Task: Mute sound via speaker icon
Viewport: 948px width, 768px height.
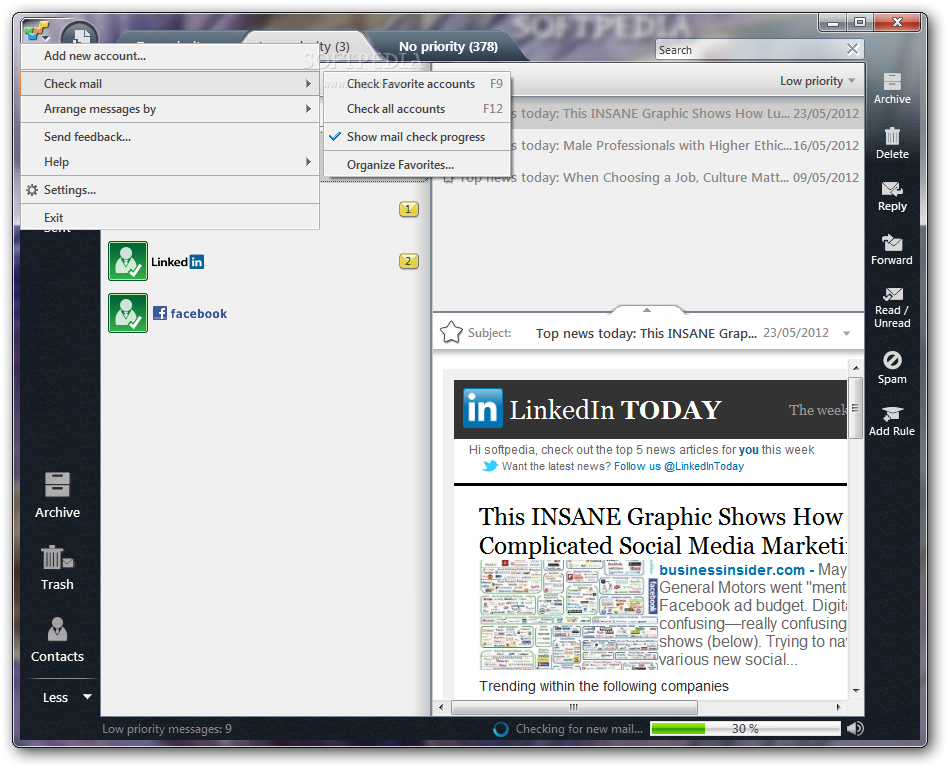Action: click(855, 729)
